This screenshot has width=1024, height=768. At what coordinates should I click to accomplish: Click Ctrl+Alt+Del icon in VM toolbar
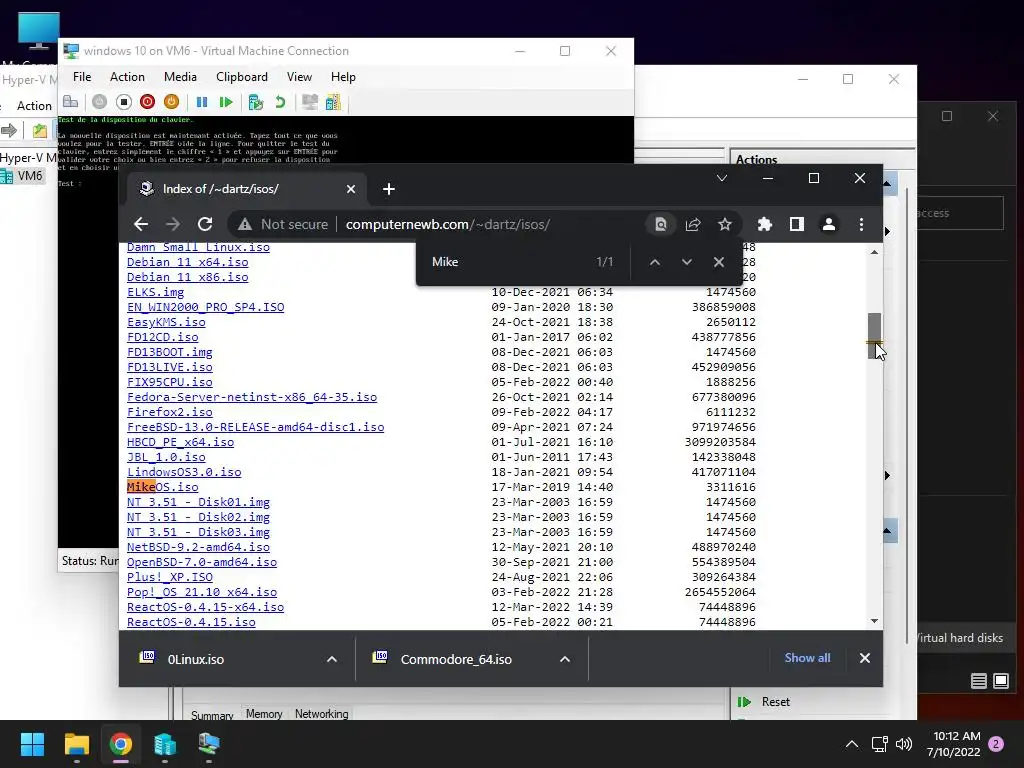tap(71, 102)
